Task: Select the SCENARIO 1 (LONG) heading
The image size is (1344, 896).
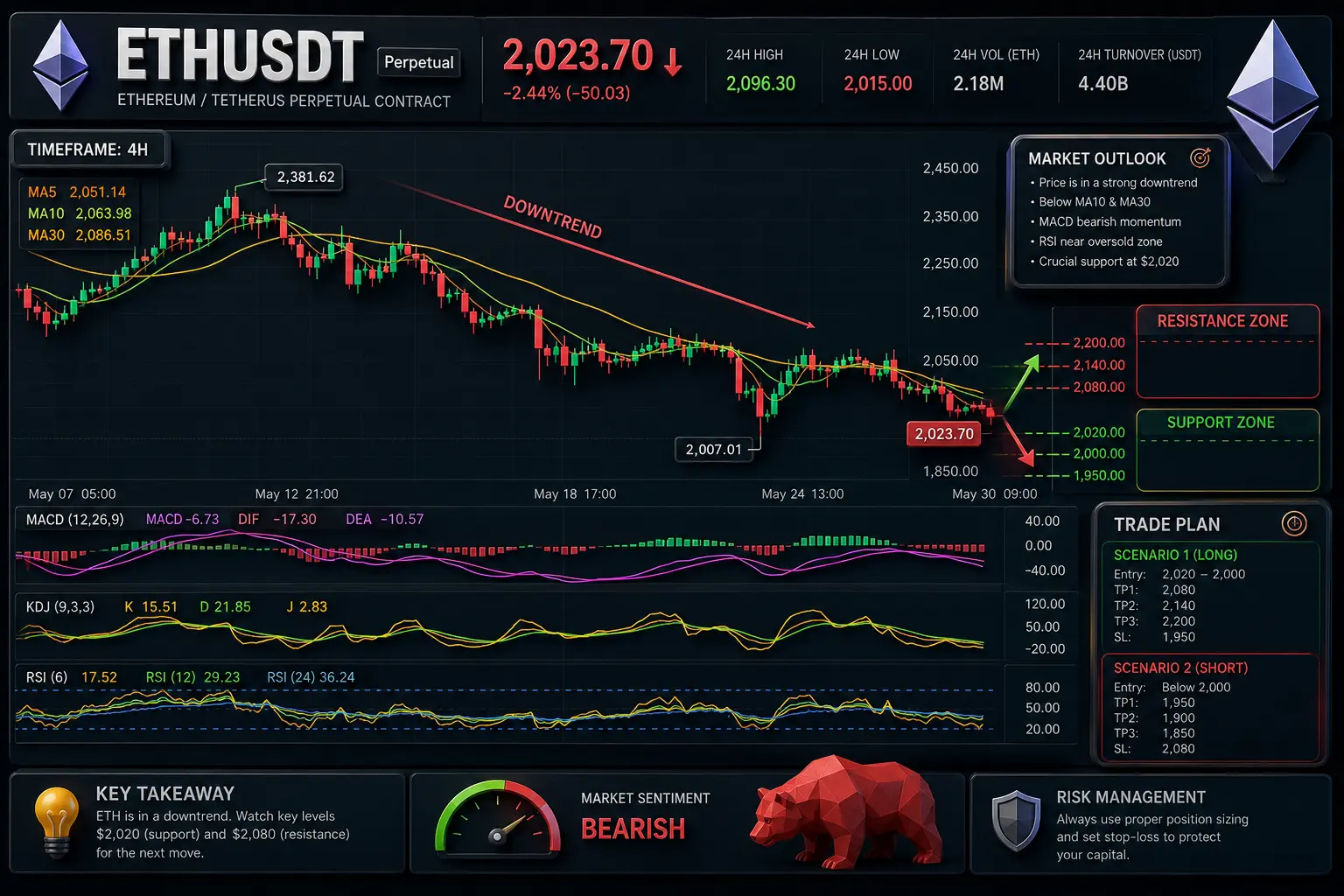Action: pos(1175,555)
